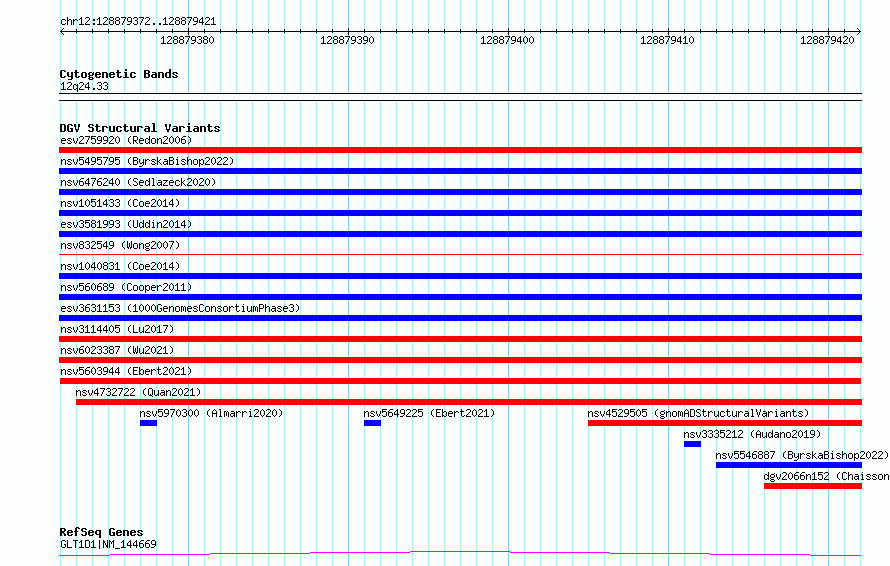Click the nsv1051433 (Coe2014) label

(x=120, y=203)
